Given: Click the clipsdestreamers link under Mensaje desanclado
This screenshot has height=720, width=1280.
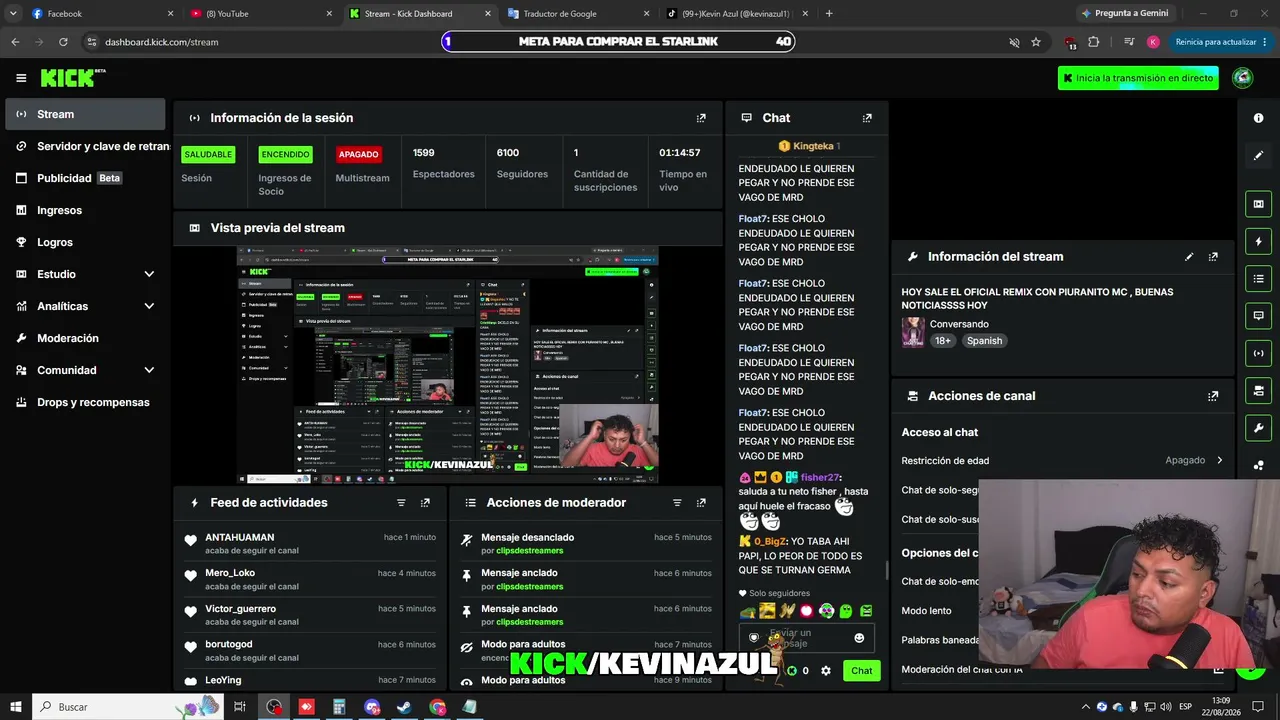Looking at the screenshot, I should 529,551.
